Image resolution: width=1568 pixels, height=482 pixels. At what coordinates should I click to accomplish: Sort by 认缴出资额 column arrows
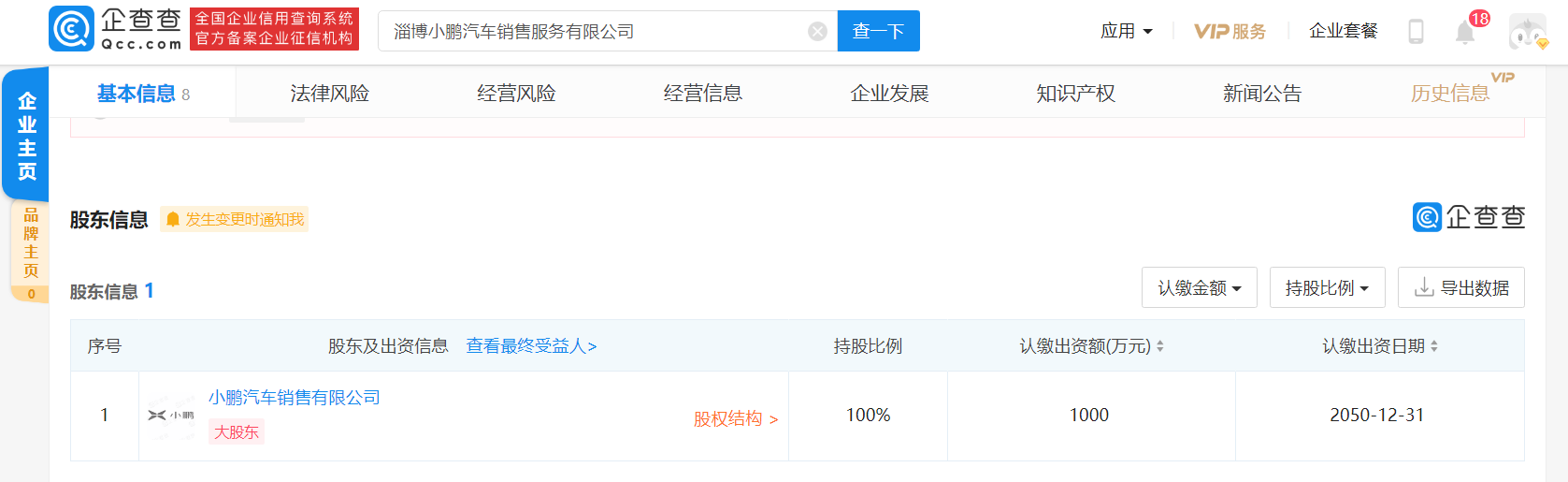click(x=1160, y=346)
